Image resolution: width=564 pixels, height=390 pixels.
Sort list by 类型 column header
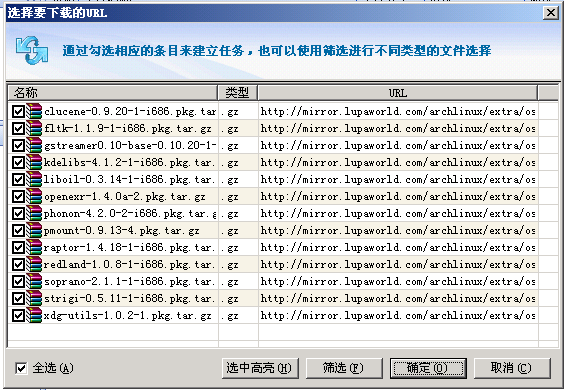point(238,93)
